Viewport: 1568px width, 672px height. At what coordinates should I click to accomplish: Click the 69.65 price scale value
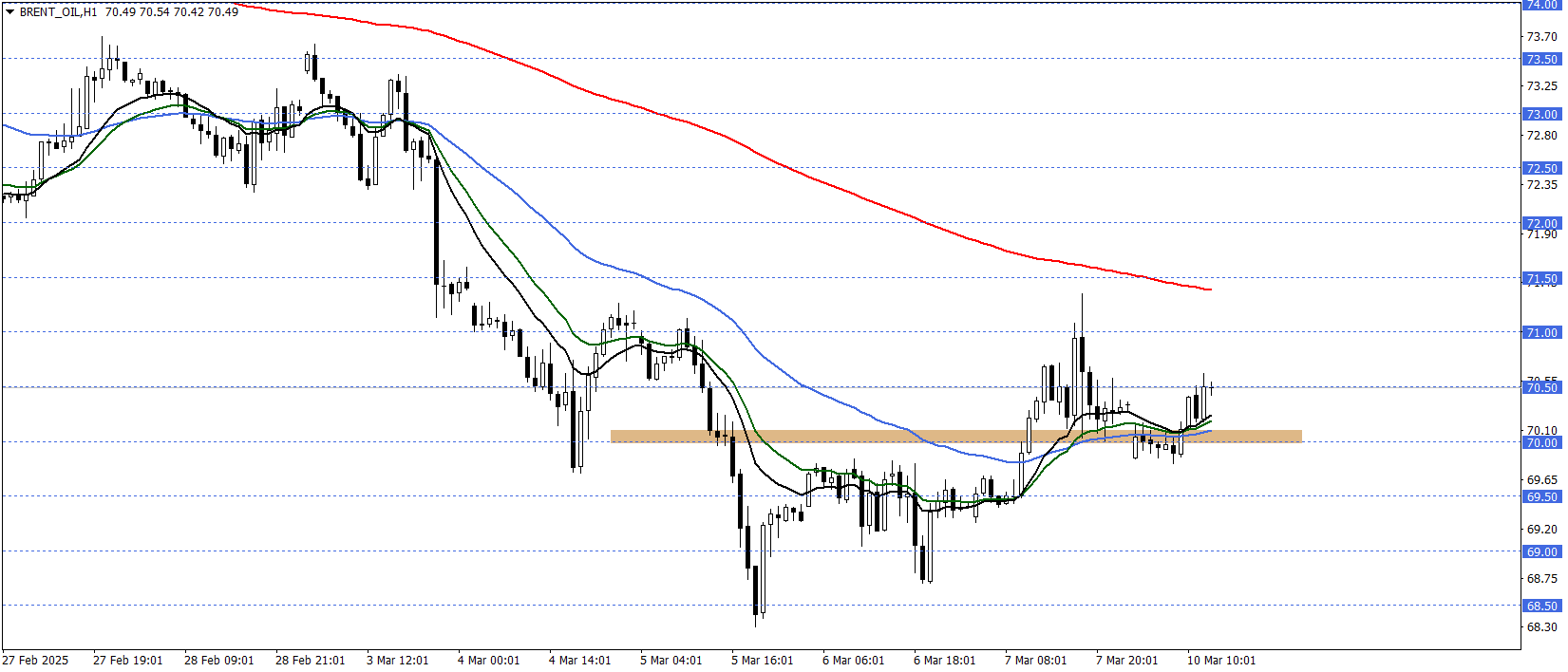1541,479
